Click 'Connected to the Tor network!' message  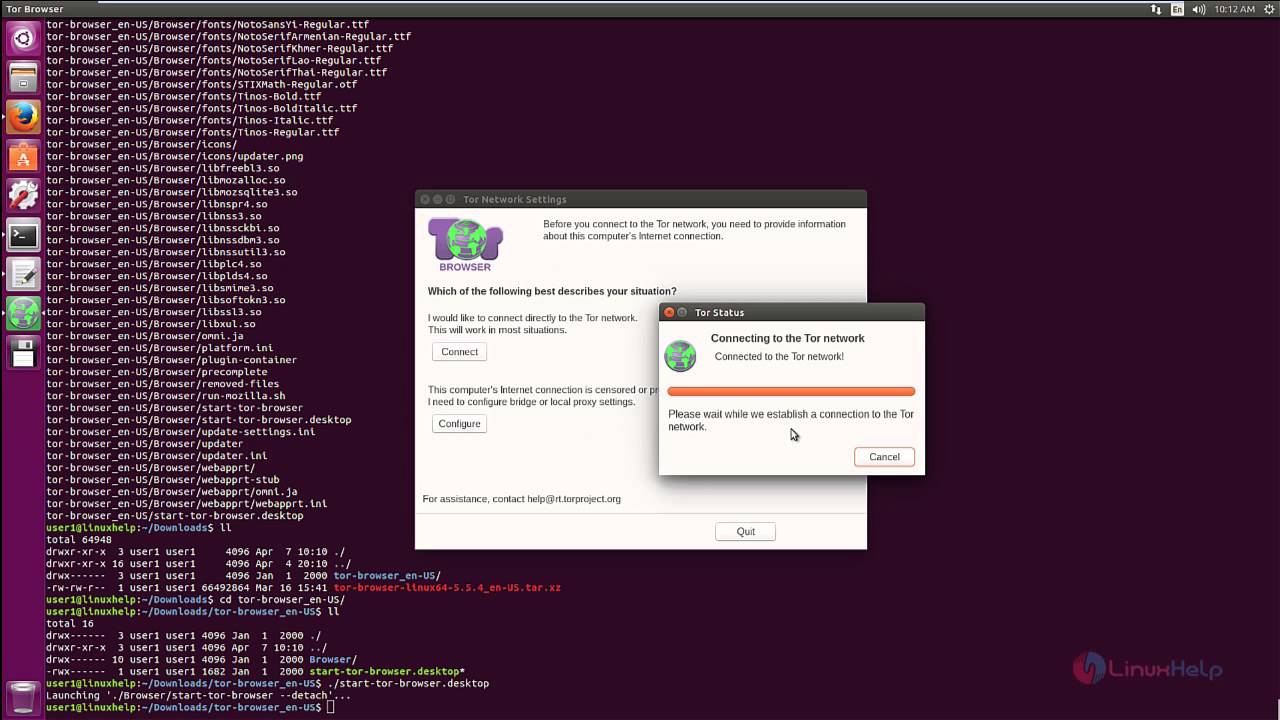click(779, 357)
